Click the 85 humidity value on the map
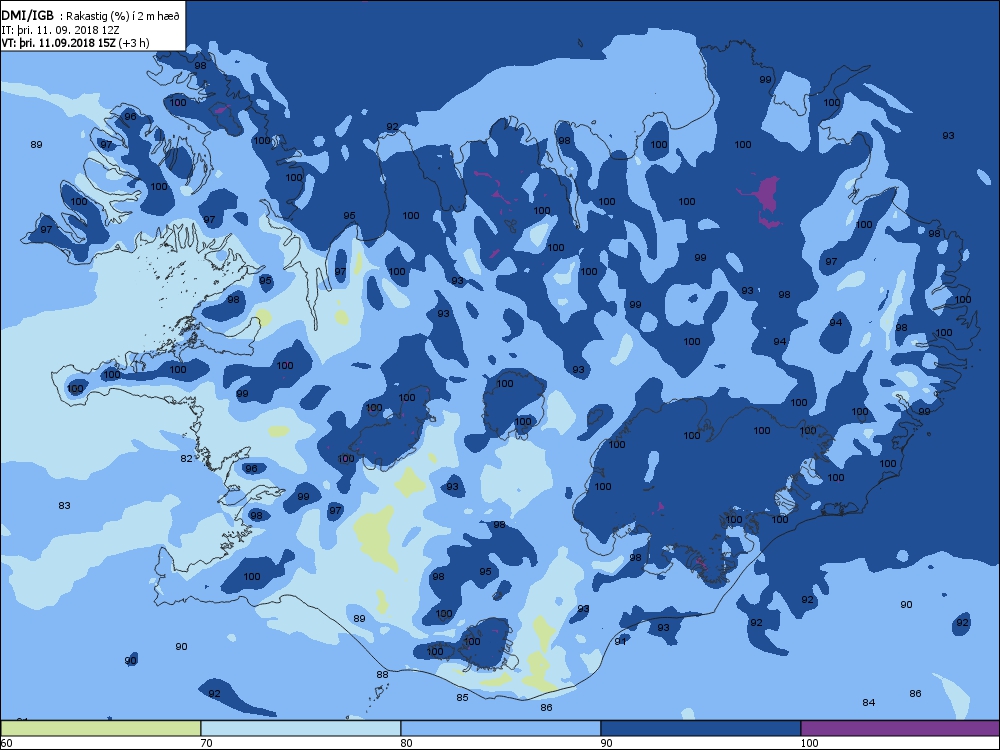This screenshot has height=750, width=1000. [x=462, y=698]
